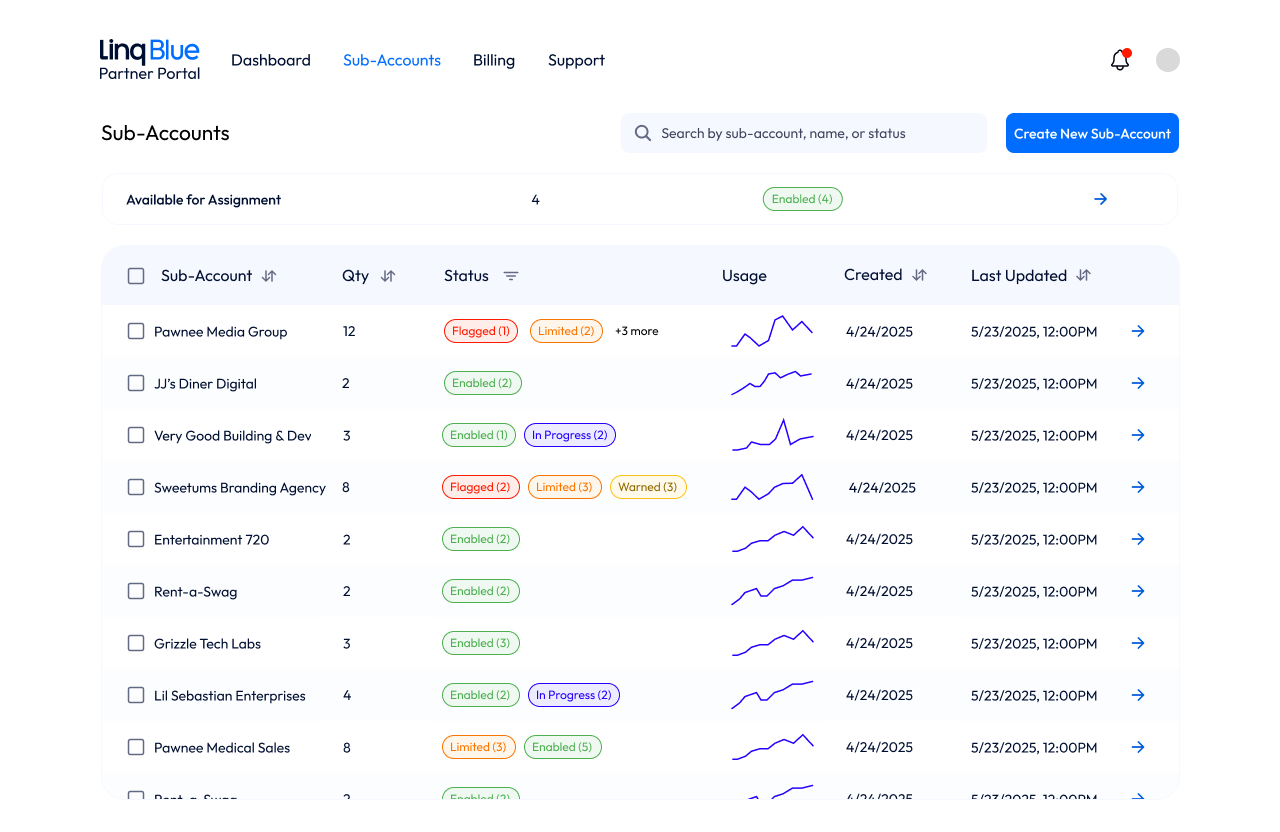The height and width of the screenshot is (832, 1280).
Task: Open Entertainment 720 row arrow
Action: coord(1138,539)
